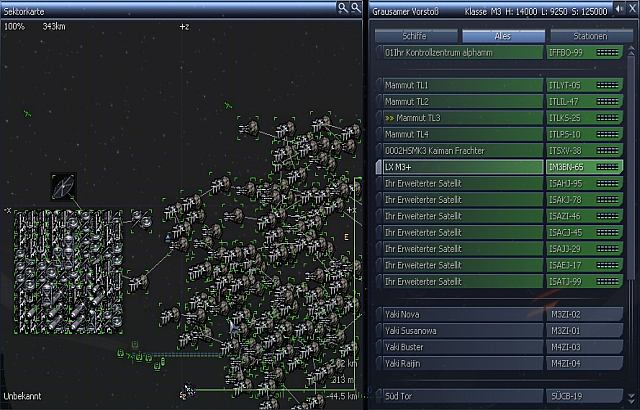
Task: Click ID cell M4ZI-04
Action: pyautogui.click(x=584, y=363)
